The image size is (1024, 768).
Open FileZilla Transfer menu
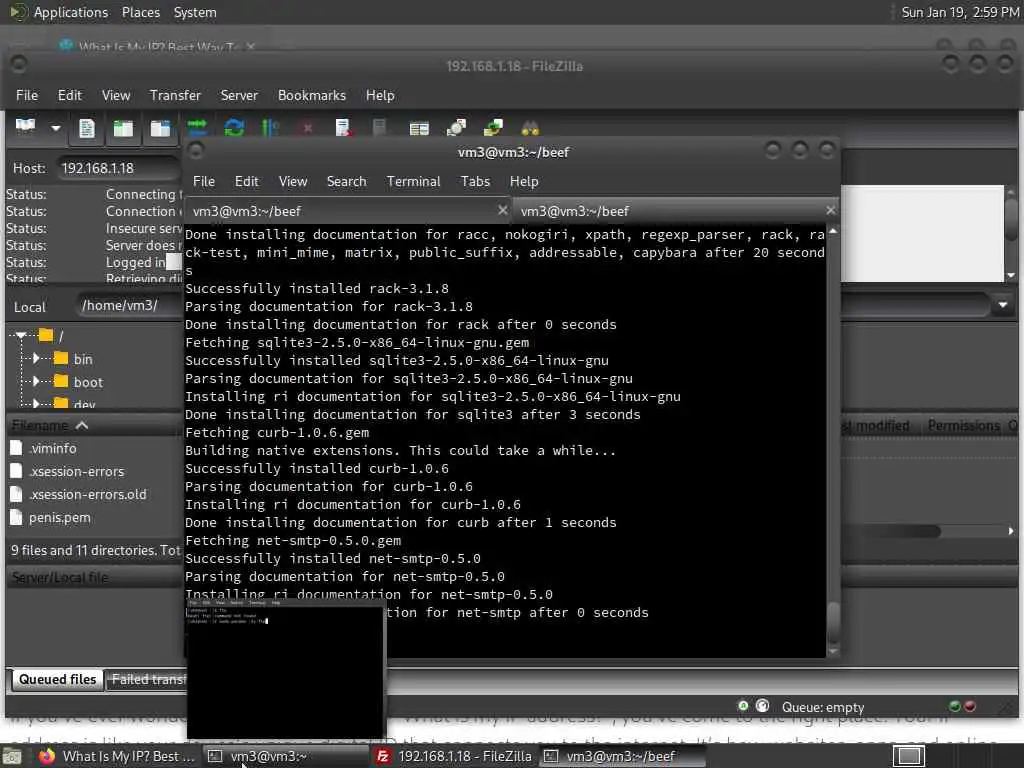tap(175, 95)
